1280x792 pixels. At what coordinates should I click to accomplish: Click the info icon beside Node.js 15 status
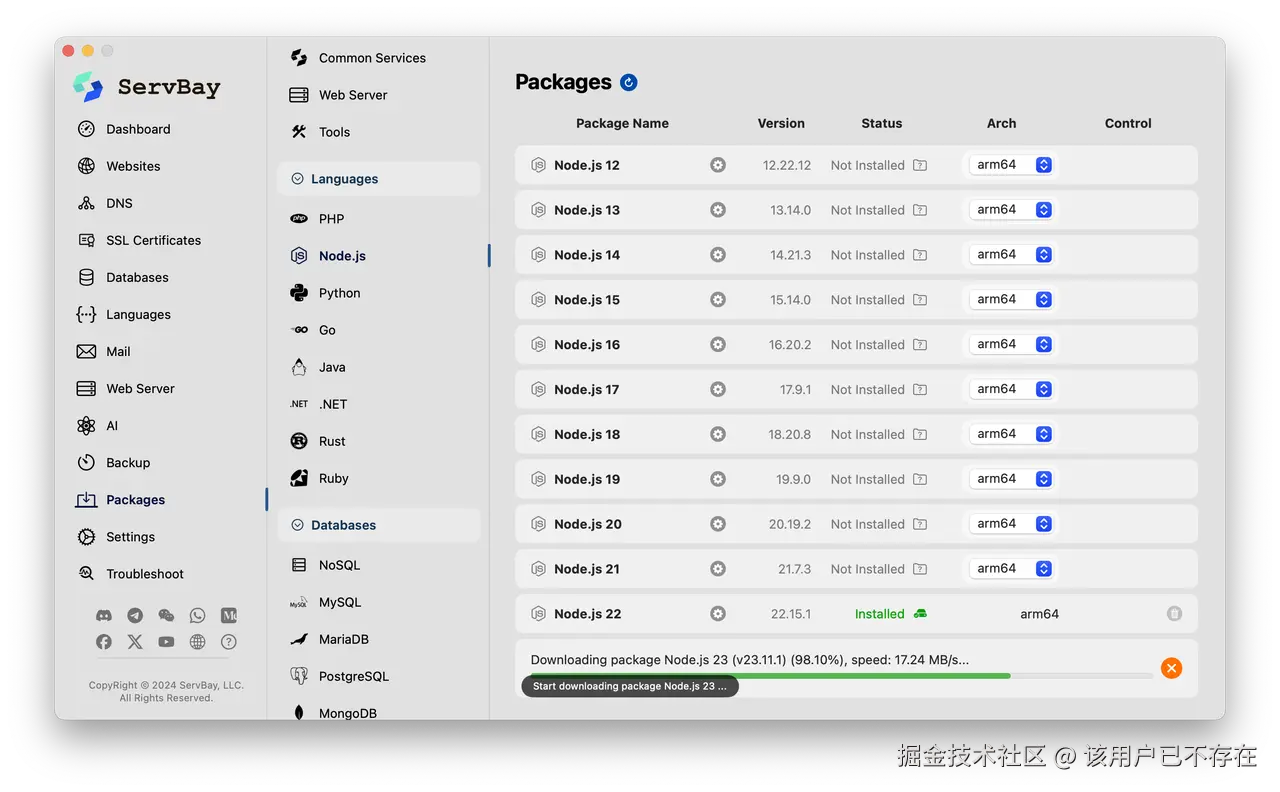pos(920,300)
